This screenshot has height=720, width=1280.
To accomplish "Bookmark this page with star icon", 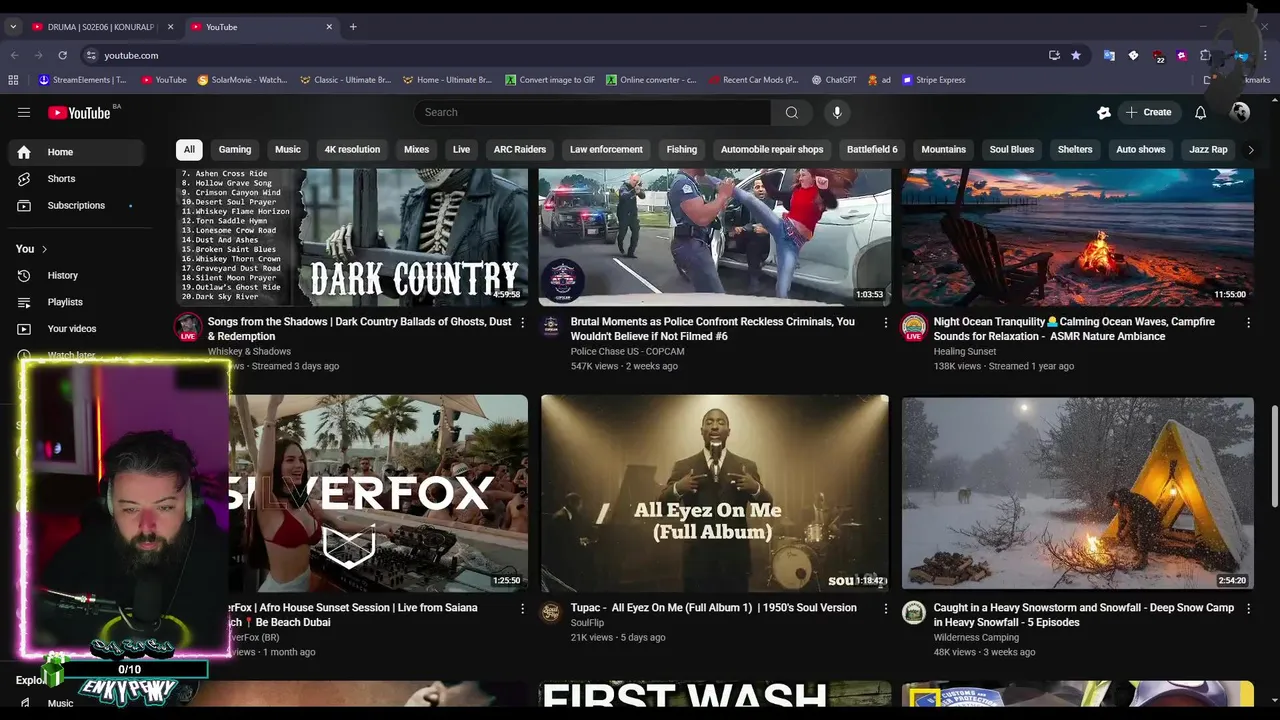I will (1076, 55).
